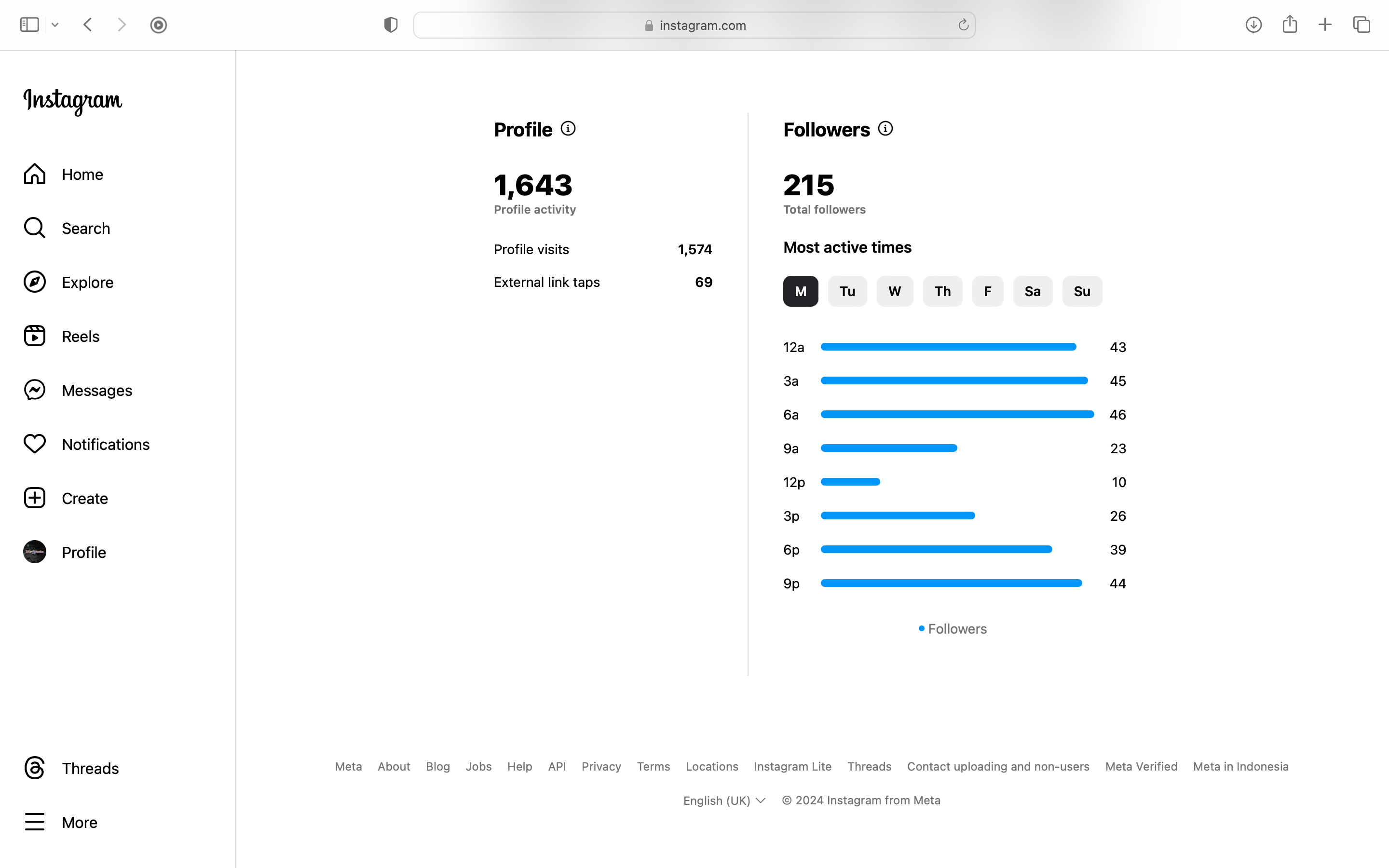Viewport: 1389px width, 868px height.
Task: Go to Home in the sidebar
Action: [82, 174]
